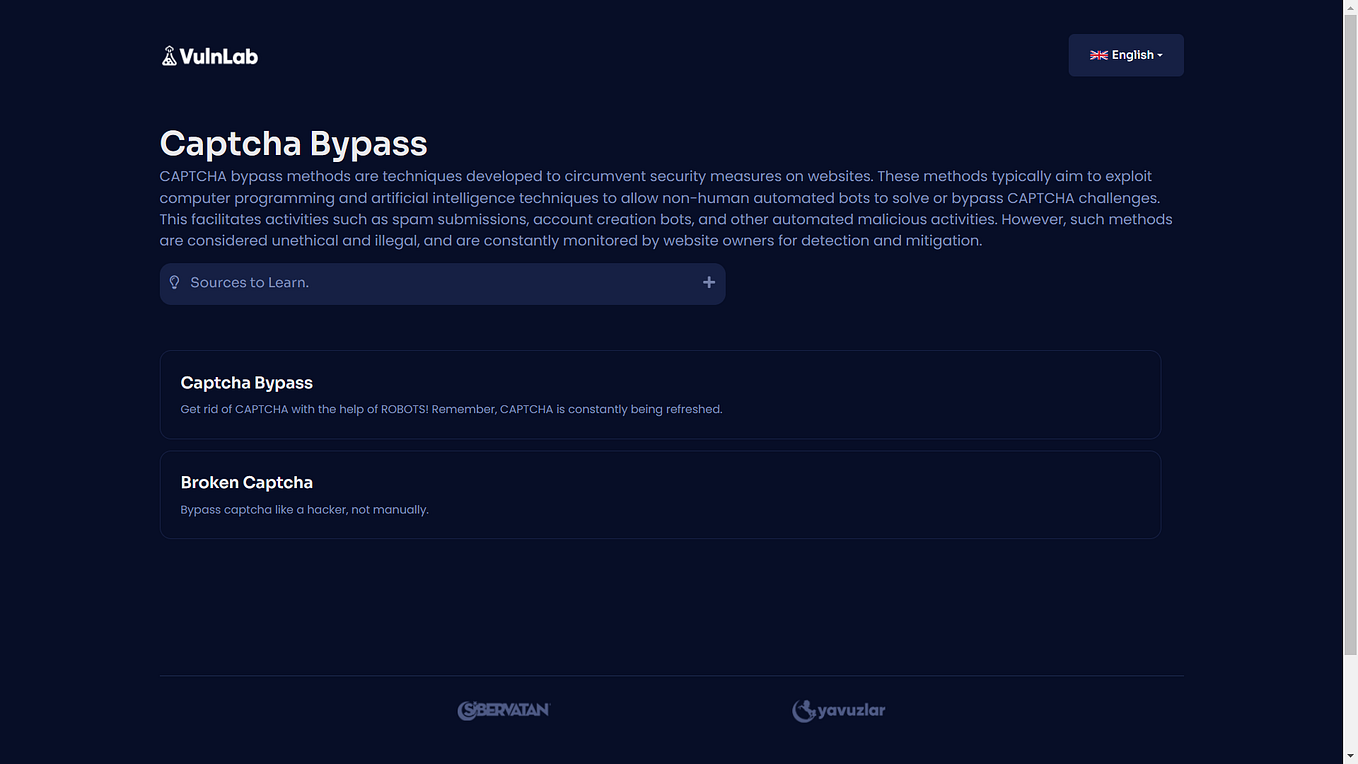The height and width of the screenshot is (764, 1358).
Task: Click the English label in the navbar
Action: tap(1134, 55)
